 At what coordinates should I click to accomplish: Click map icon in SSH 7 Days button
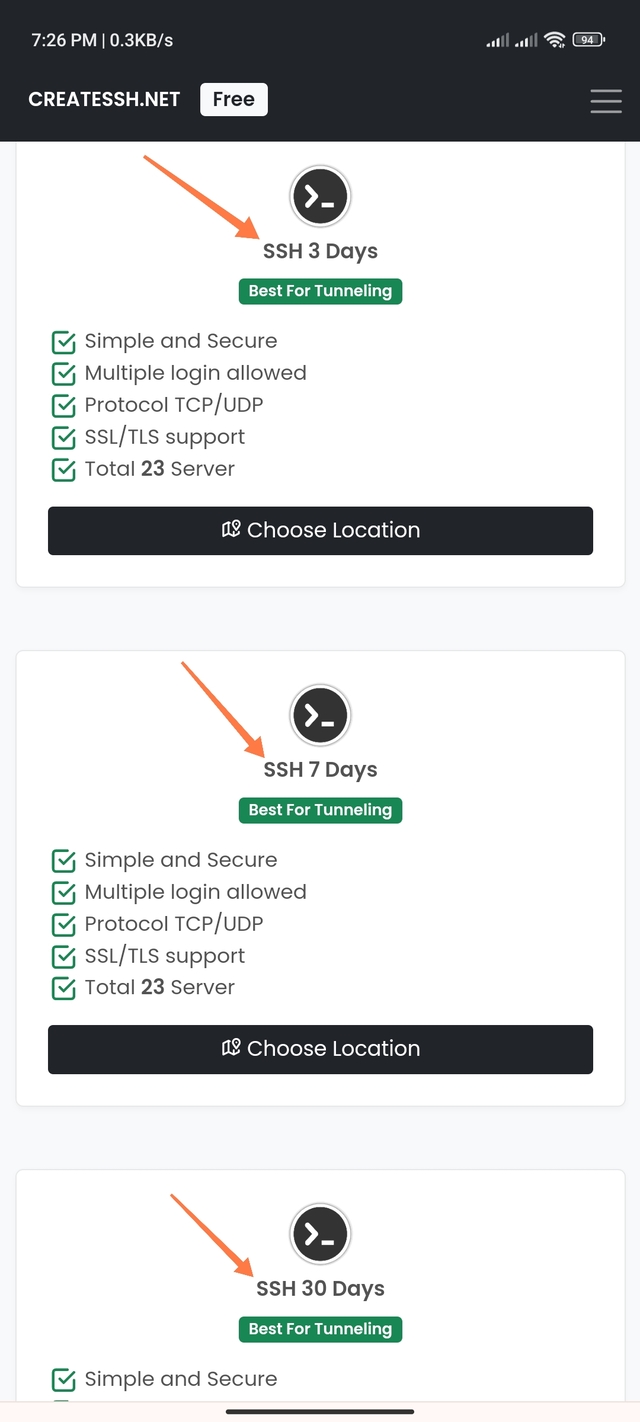[231, 1048]
